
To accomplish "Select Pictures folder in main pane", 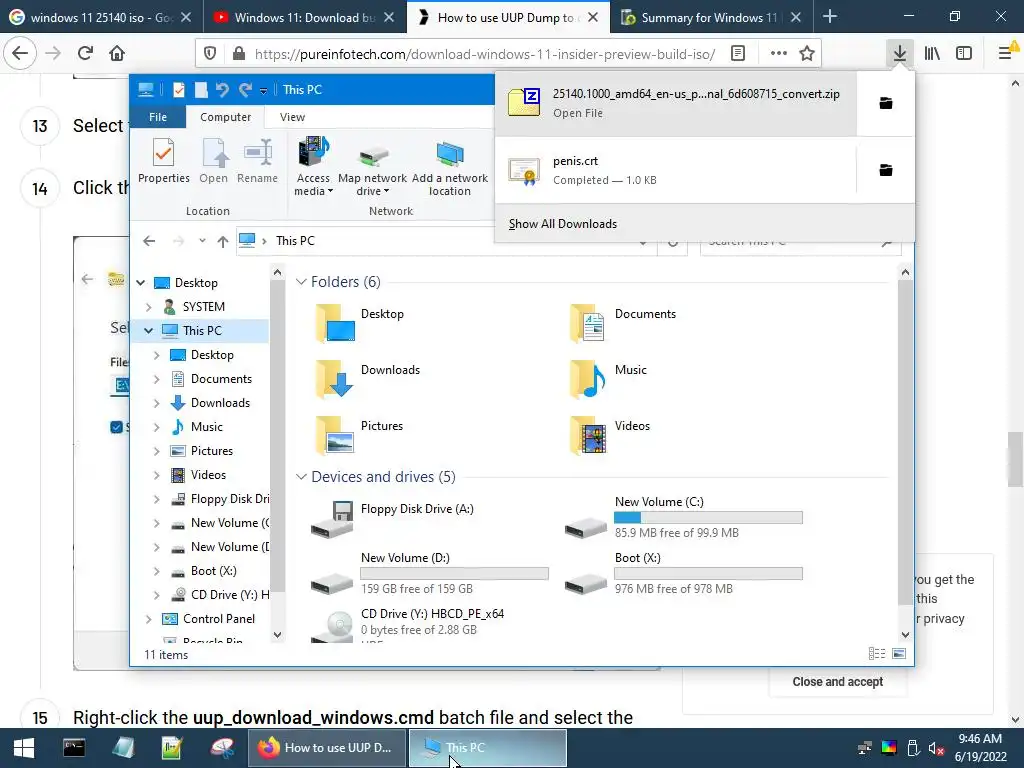I will tap(359, 435).
